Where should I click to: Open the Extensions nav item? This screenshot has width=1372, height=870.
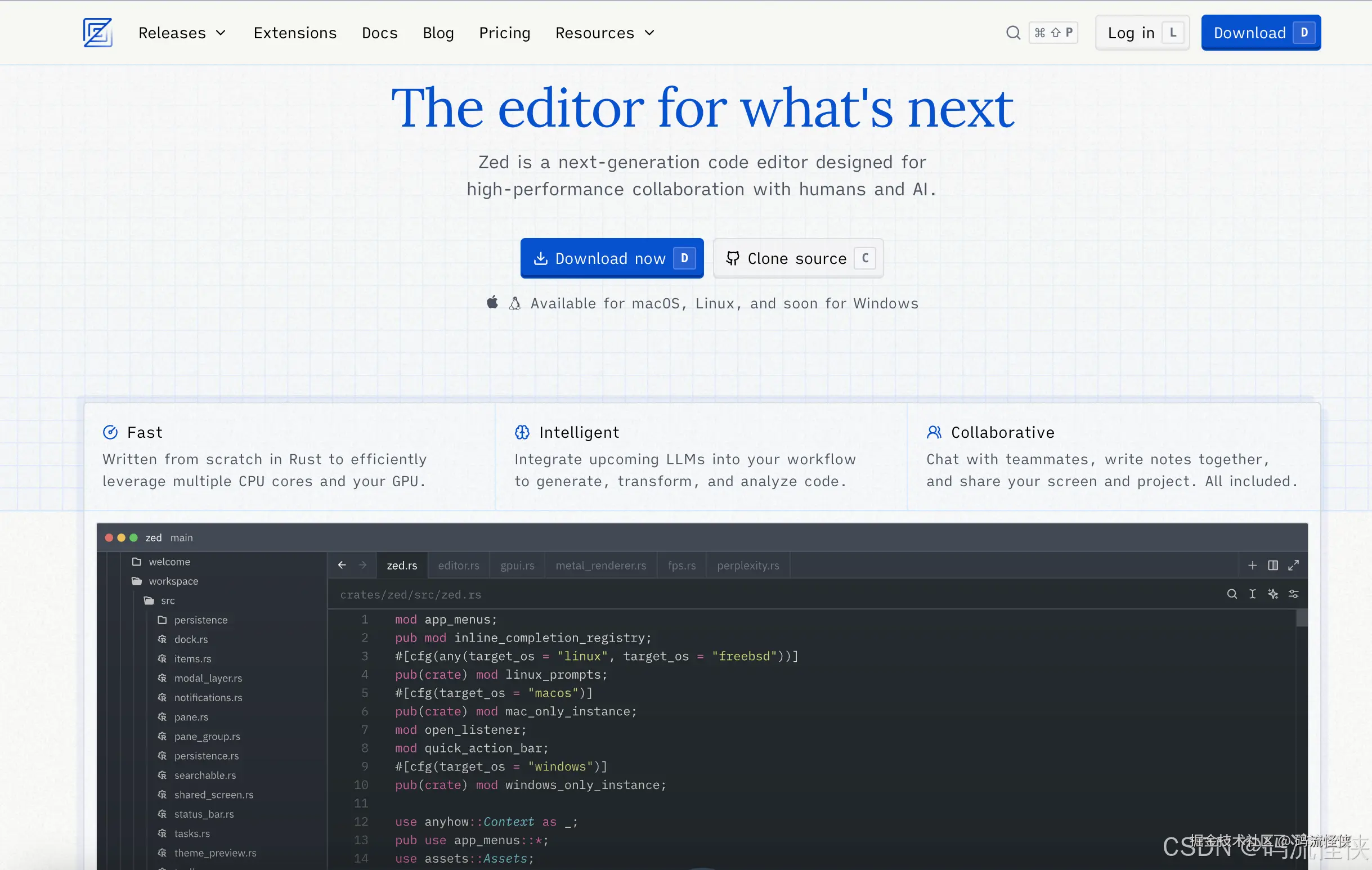[294, 33]
